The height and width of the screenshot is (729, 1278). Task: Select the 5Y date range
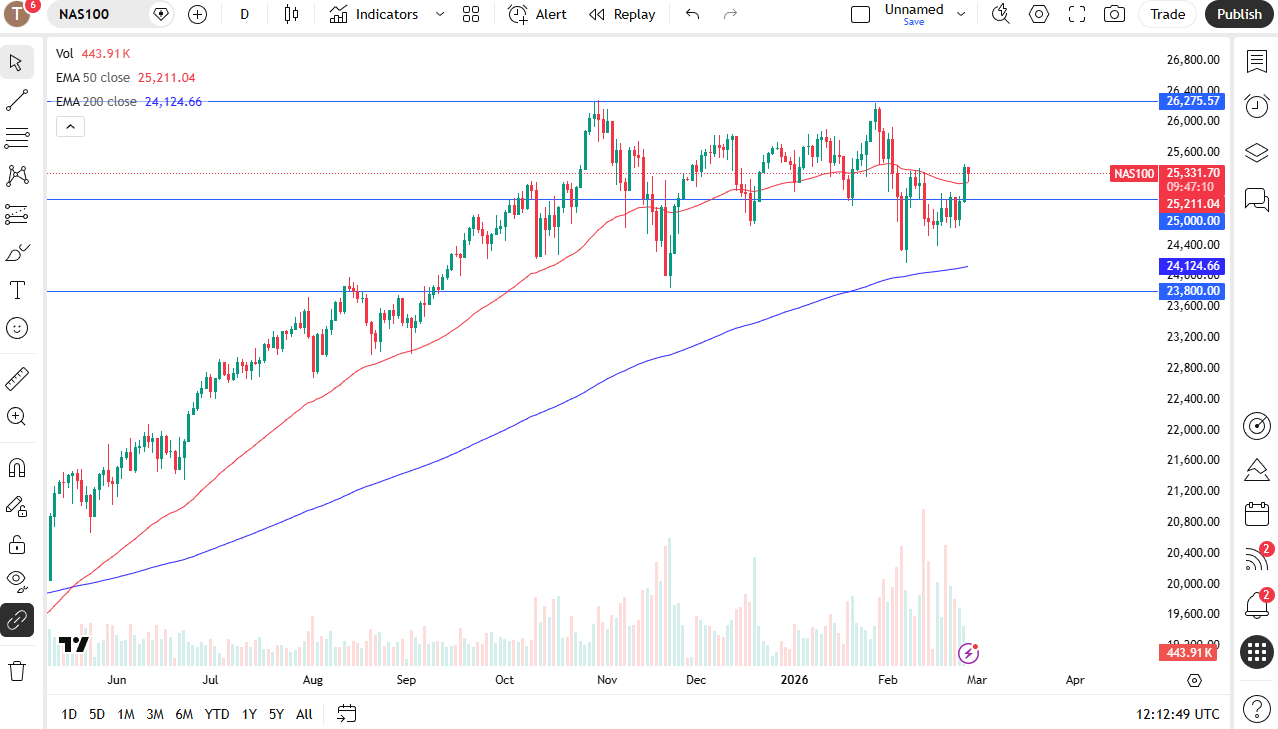click(x=276, y=714)
